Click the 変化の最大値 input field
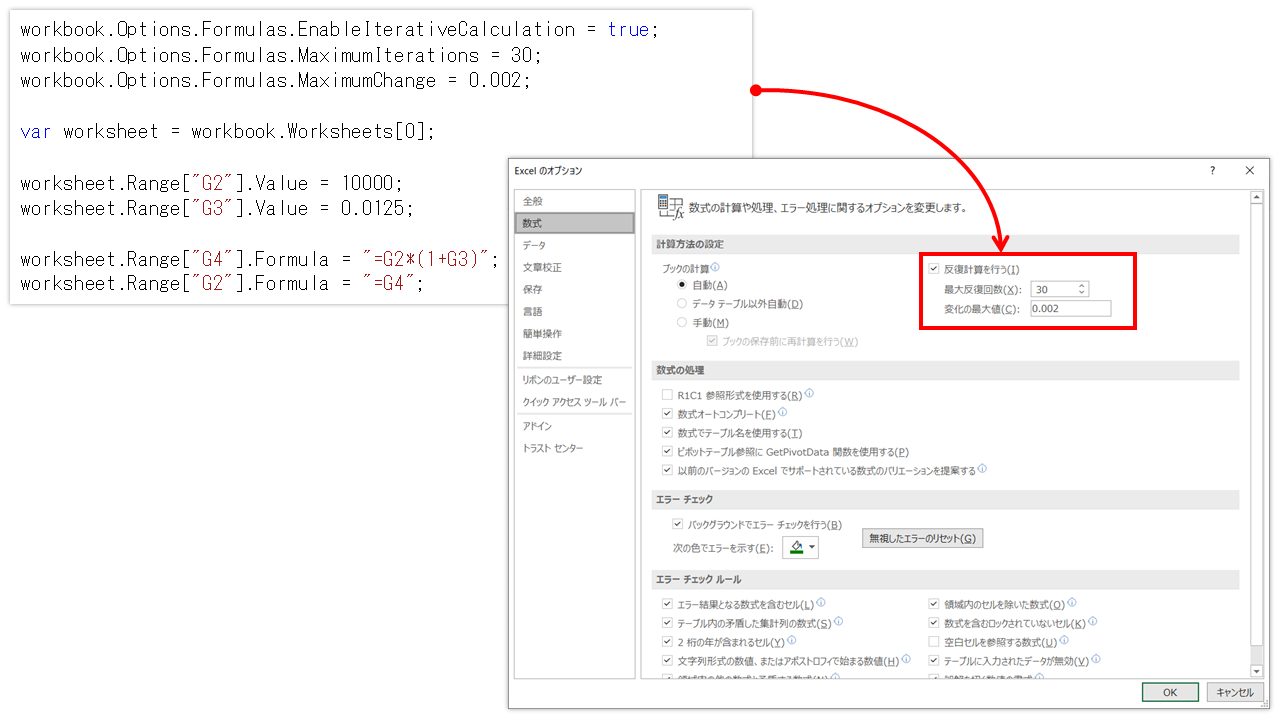Image resolution: width=1280 pixels, height=720 pixels. (1070, 309)
